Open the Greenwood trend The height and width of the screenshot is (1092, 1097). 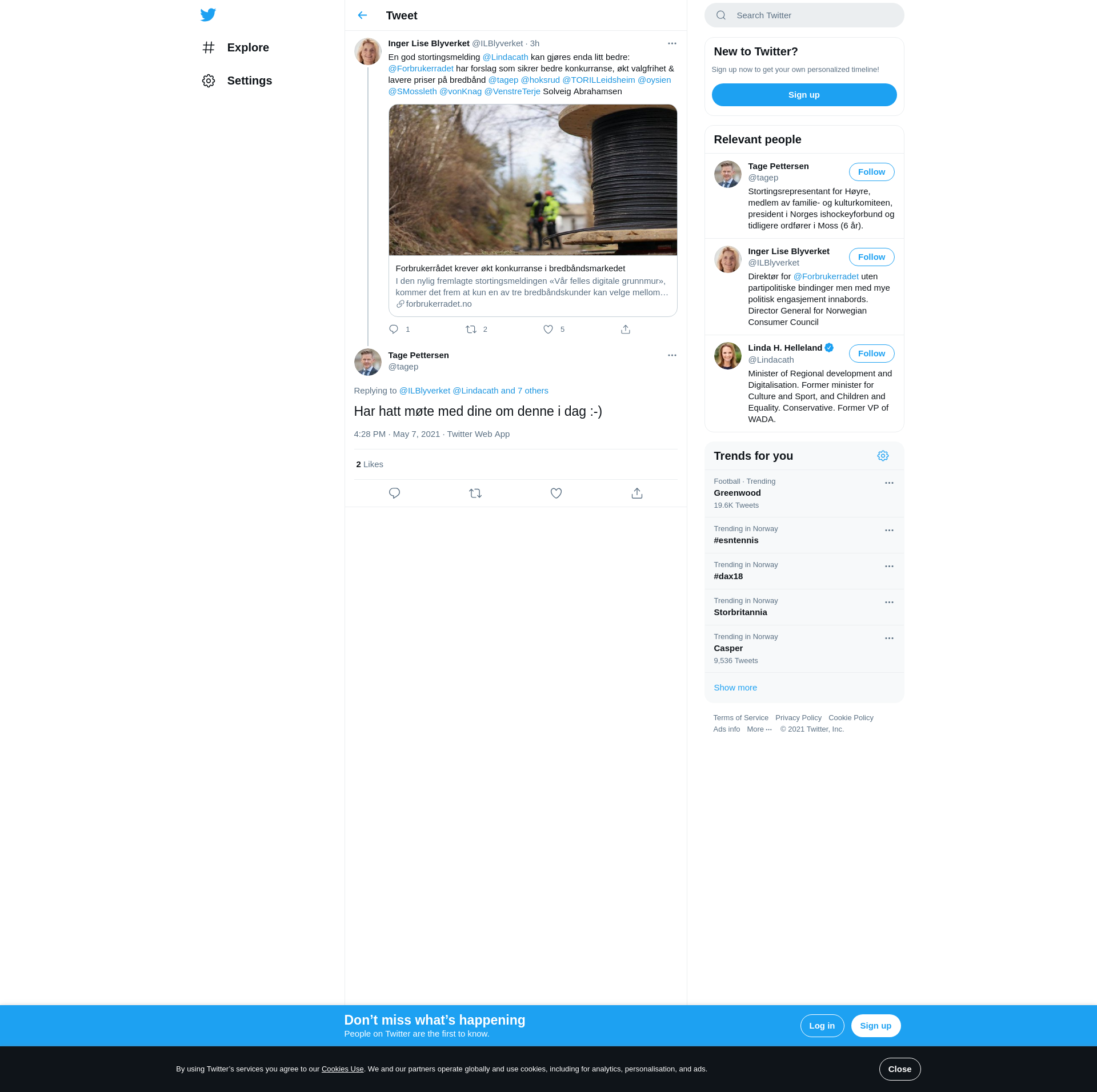pos(804,493)
